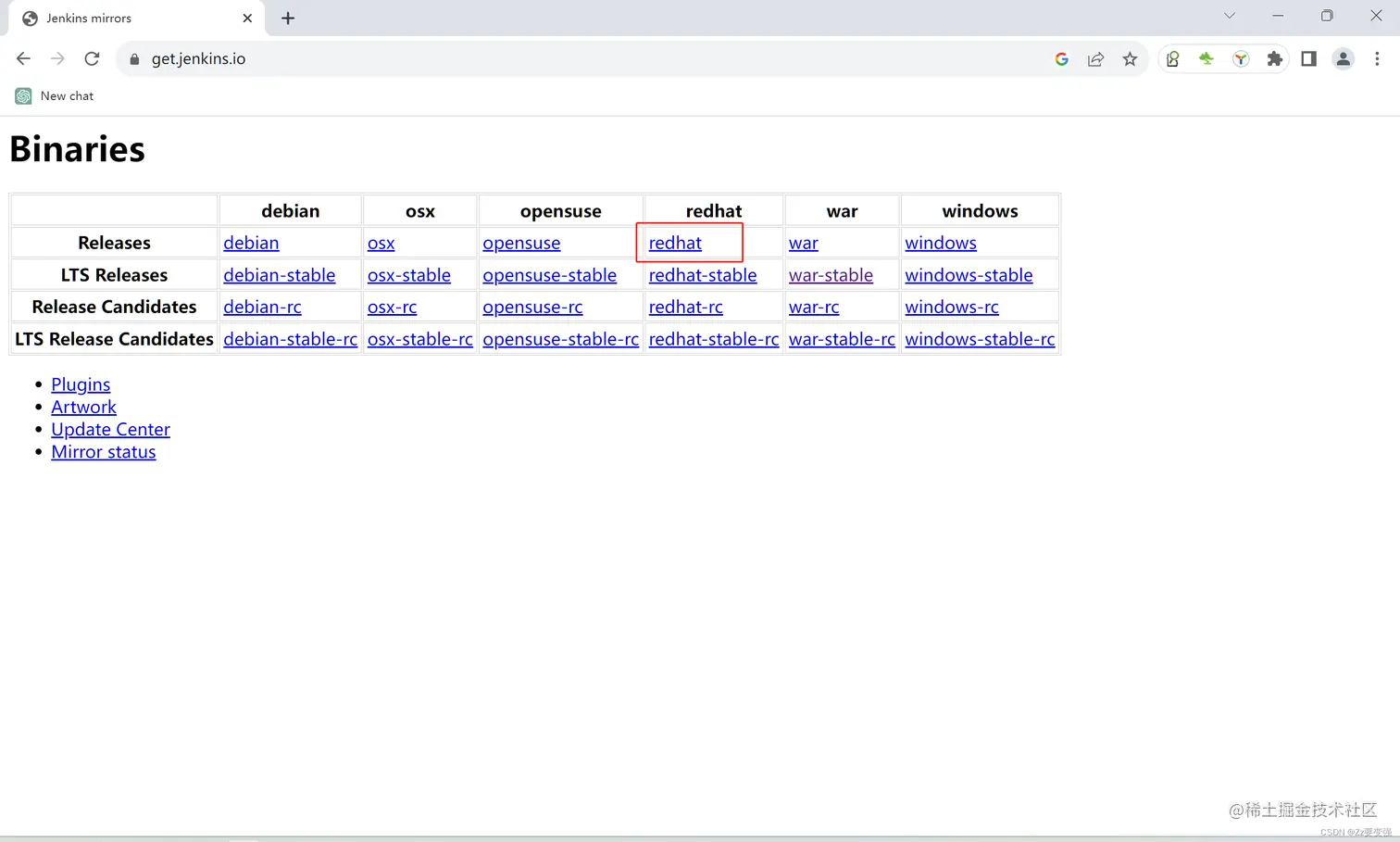The width and height of the screenshot is (1400, 842).
Task: Click the Google icon in address bar
Action: pos(1062,59)
